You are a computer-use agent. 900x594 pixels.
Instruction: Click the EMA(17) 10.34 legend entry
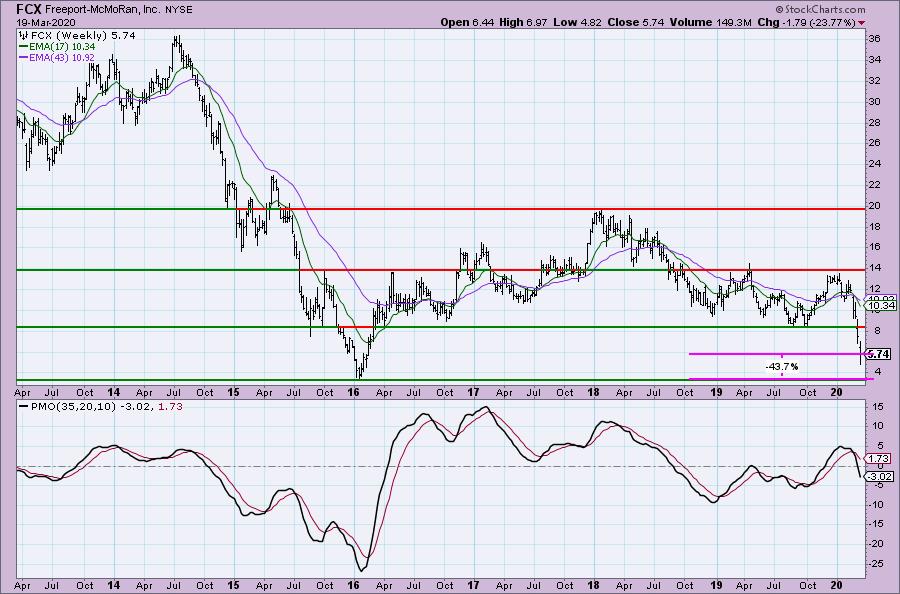[63, 46]
